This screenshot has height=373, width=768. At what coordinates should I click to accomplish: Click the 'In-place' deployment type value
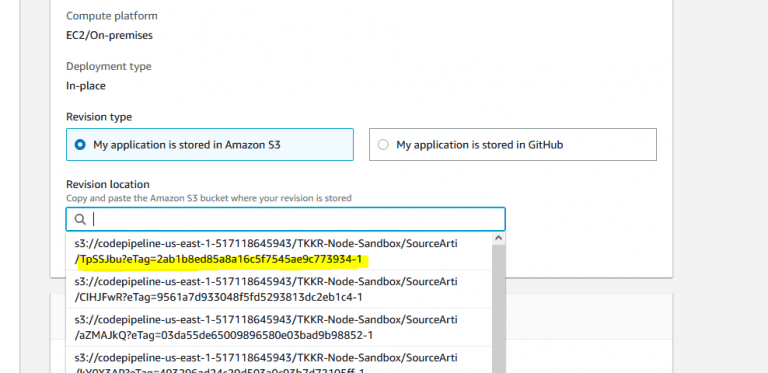coord(86,86)
